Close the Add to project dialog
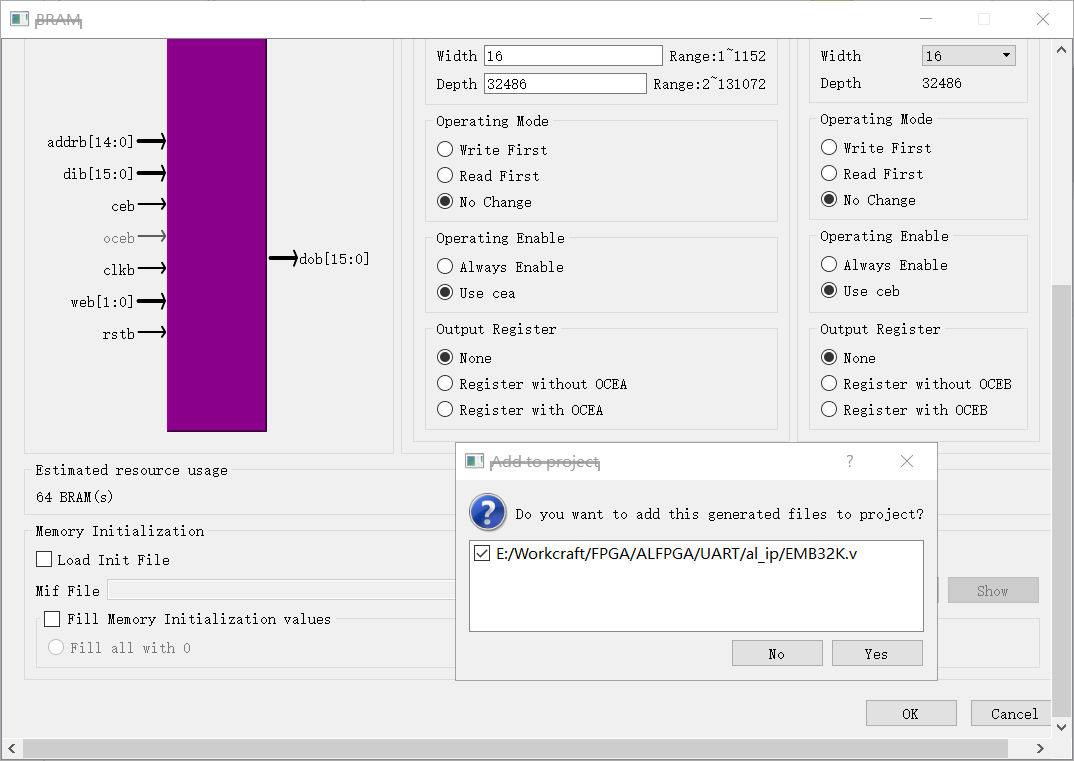1074x761 pixels. tap(907, 461)
